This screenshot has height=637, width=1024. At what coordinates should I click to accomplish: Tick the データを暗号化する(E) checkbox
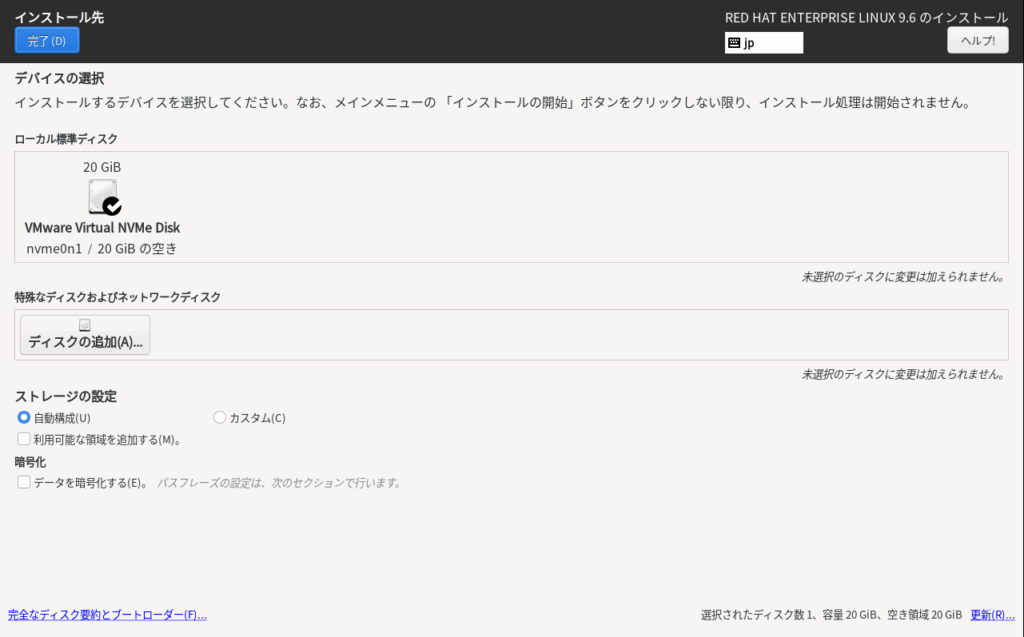[x=24, y=482]
